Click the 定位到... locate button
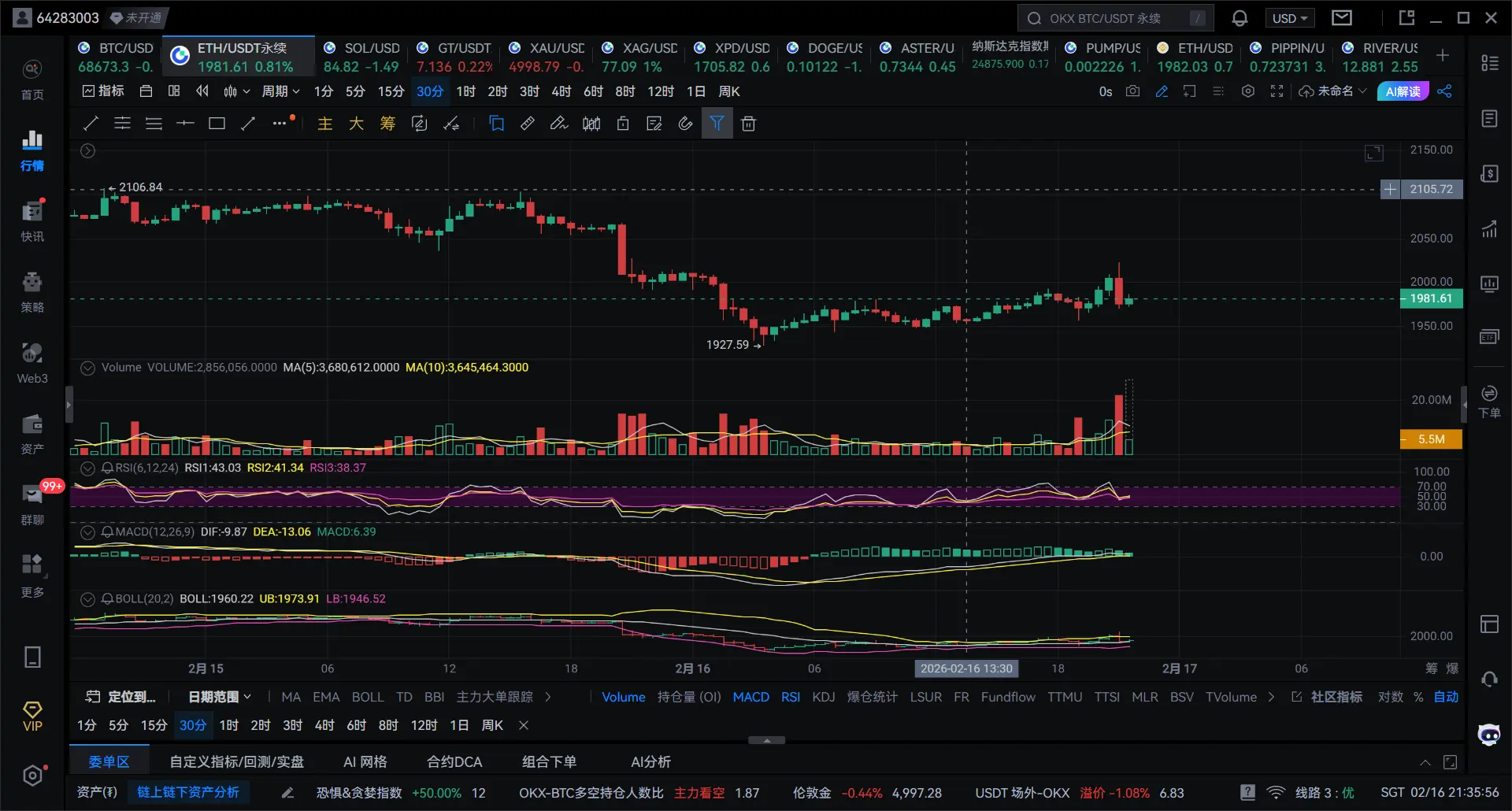The height and width of the screenshot is (811, 1512). (x=120, y=697)
